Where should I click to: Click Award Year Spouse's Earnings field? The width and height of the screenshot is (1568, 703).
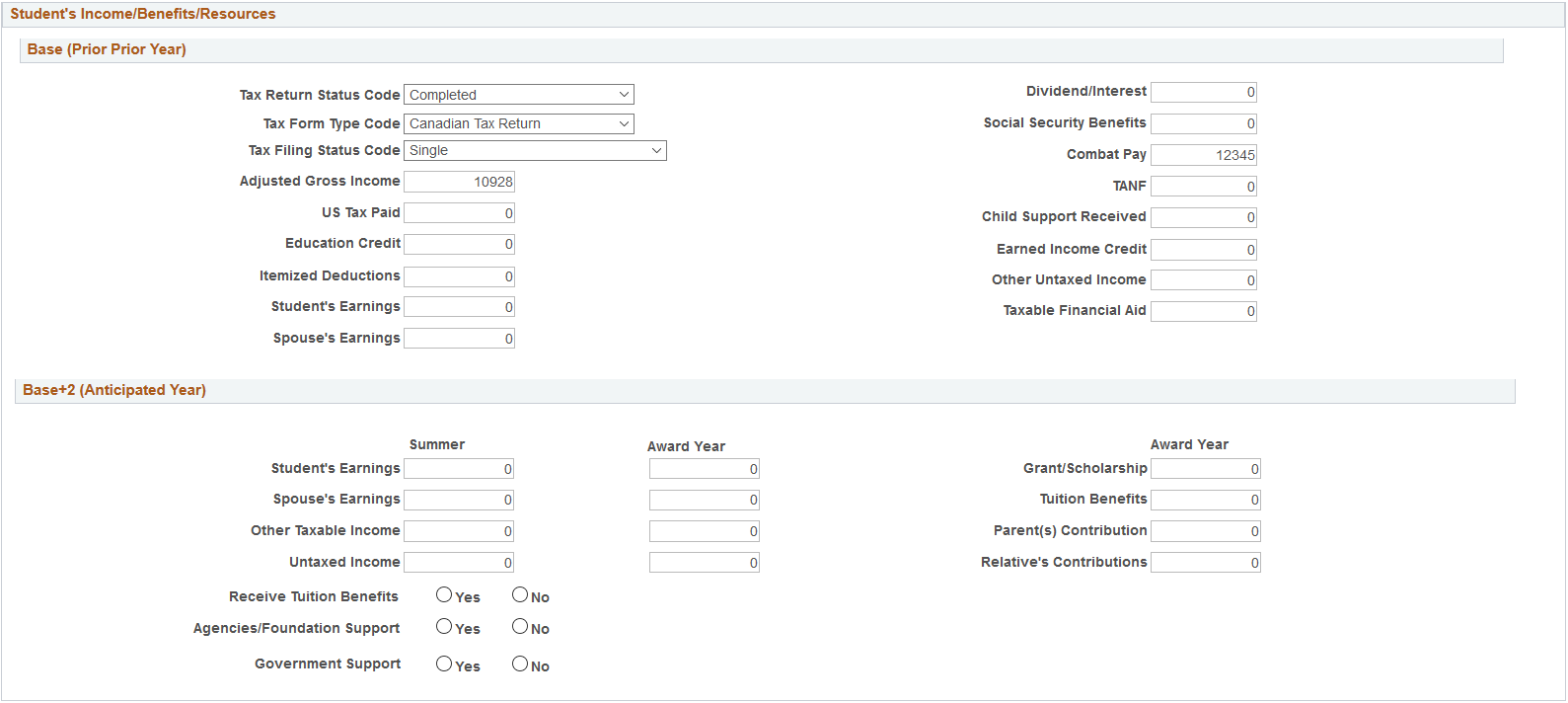705,500
